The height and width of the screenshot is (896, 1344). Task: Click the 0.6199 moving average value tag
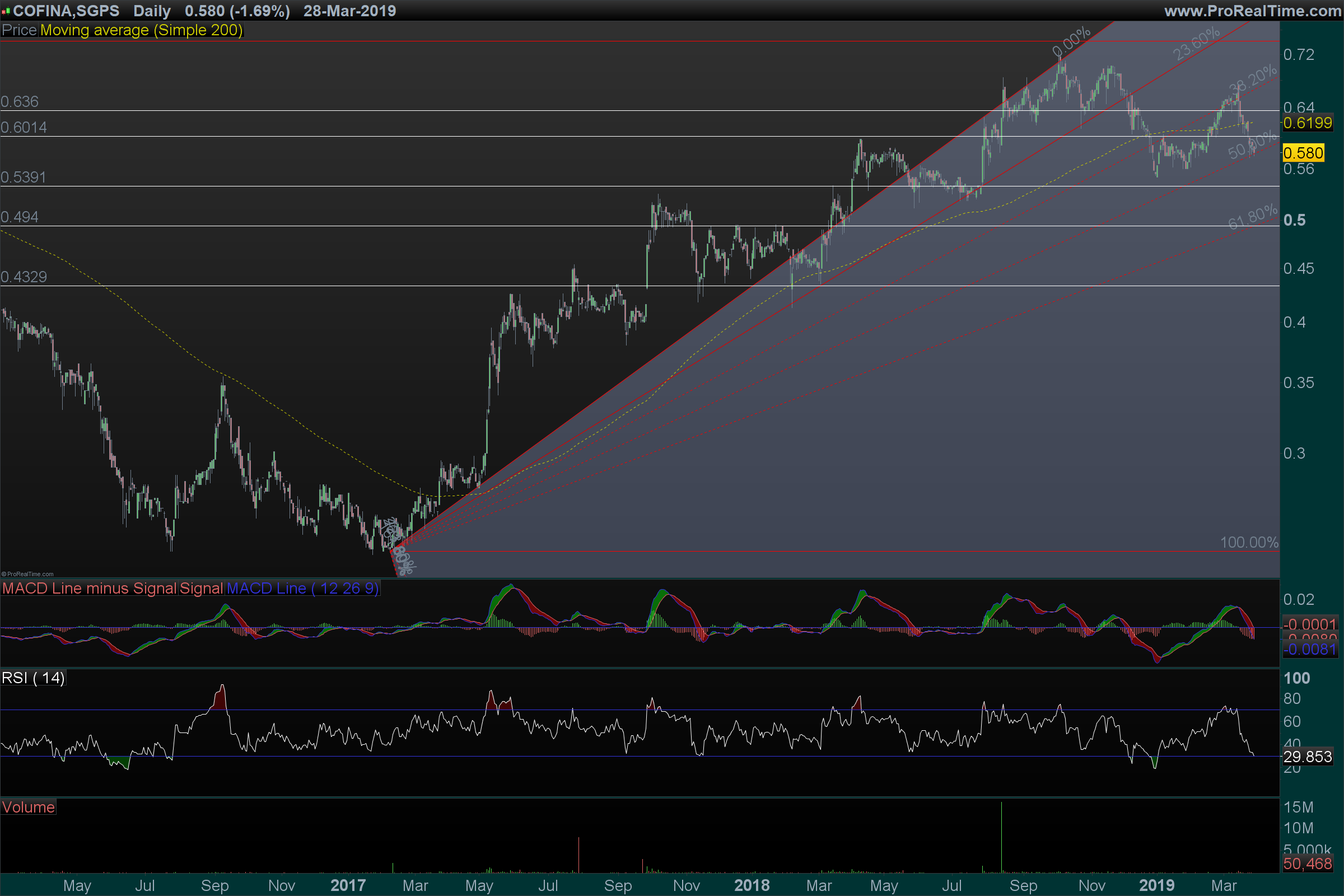(x=1308, y=123)
